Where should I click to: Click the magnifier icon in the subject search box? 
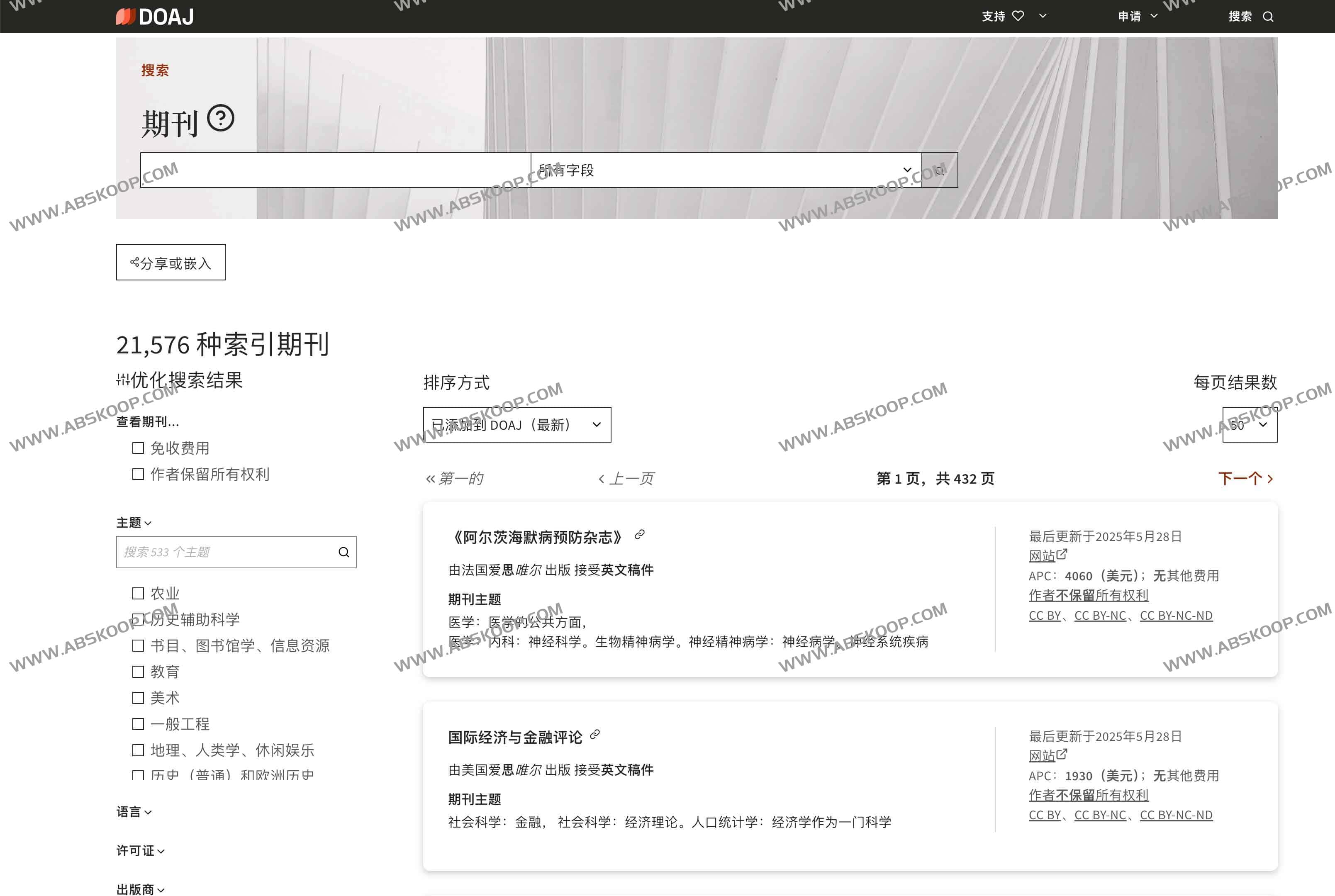[x=343, y=552]
